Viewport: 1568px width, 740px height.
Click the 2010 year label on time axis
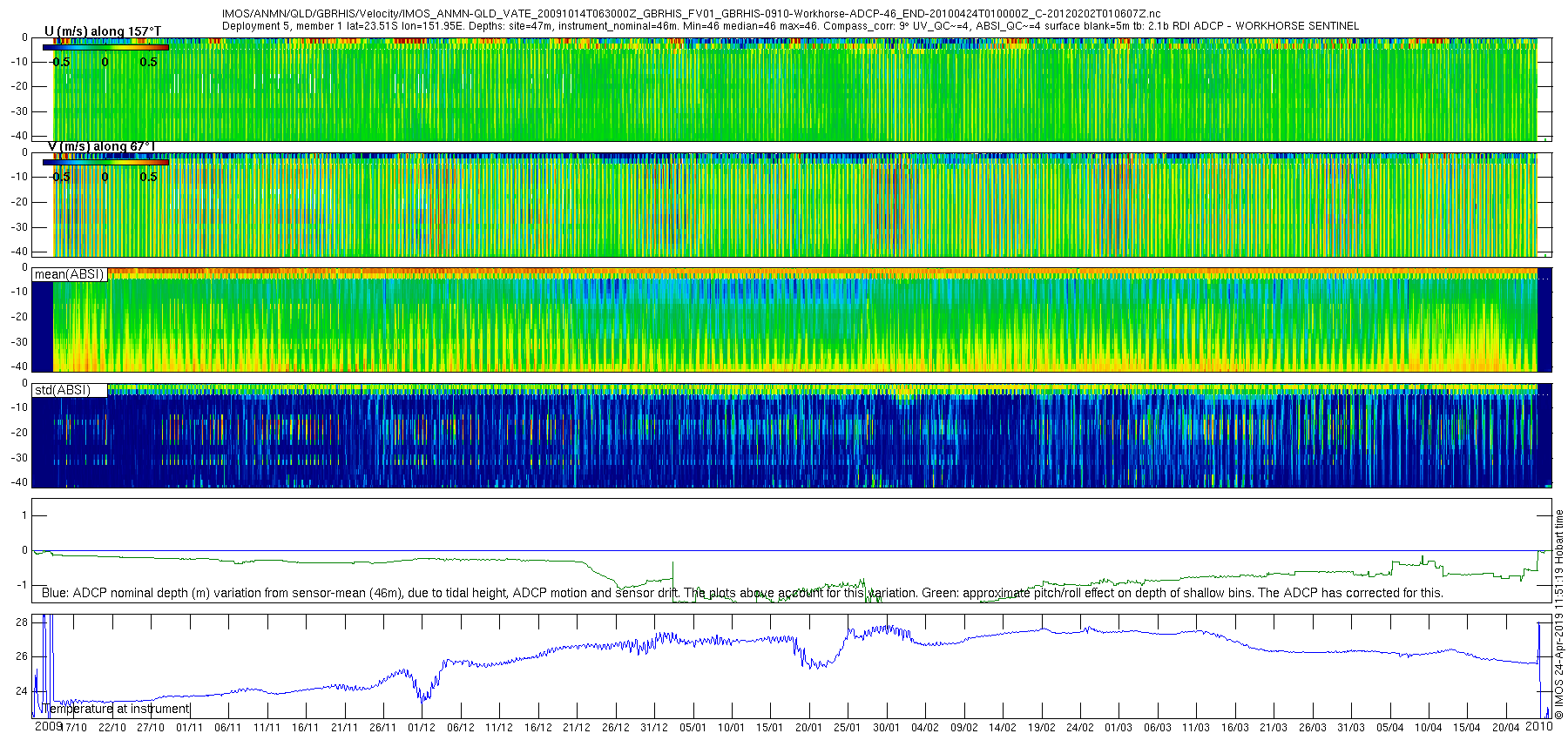(x=1539, y=727)
